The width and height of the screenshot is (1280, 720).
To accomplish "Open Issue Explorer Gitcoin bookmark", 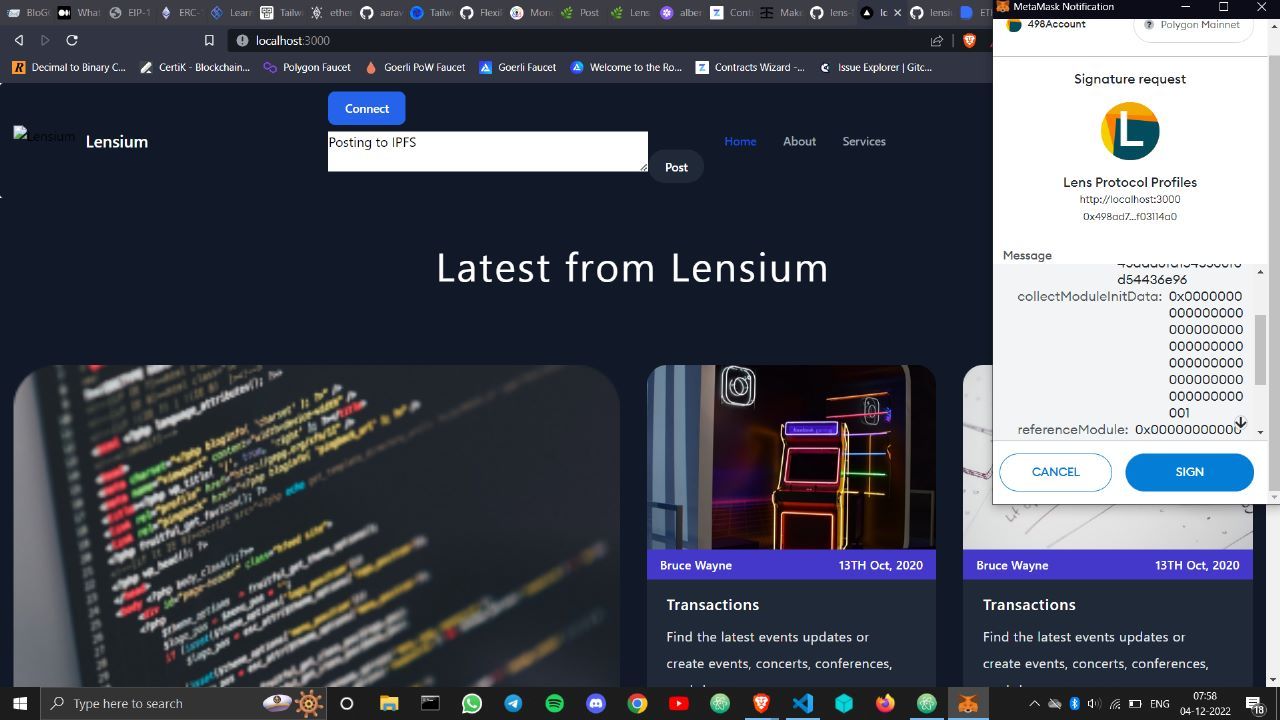I will point(875,67).
